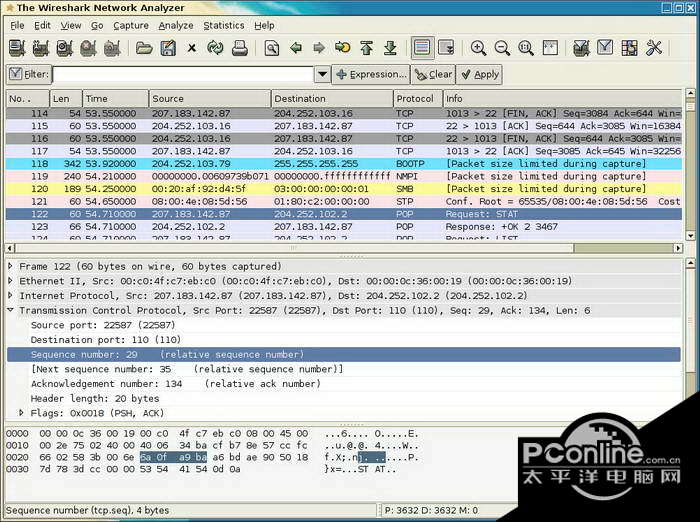This screenshot has height=522, width=700.
Task: Open capture options from the toolbar
Action: click(x=41, y=48)
